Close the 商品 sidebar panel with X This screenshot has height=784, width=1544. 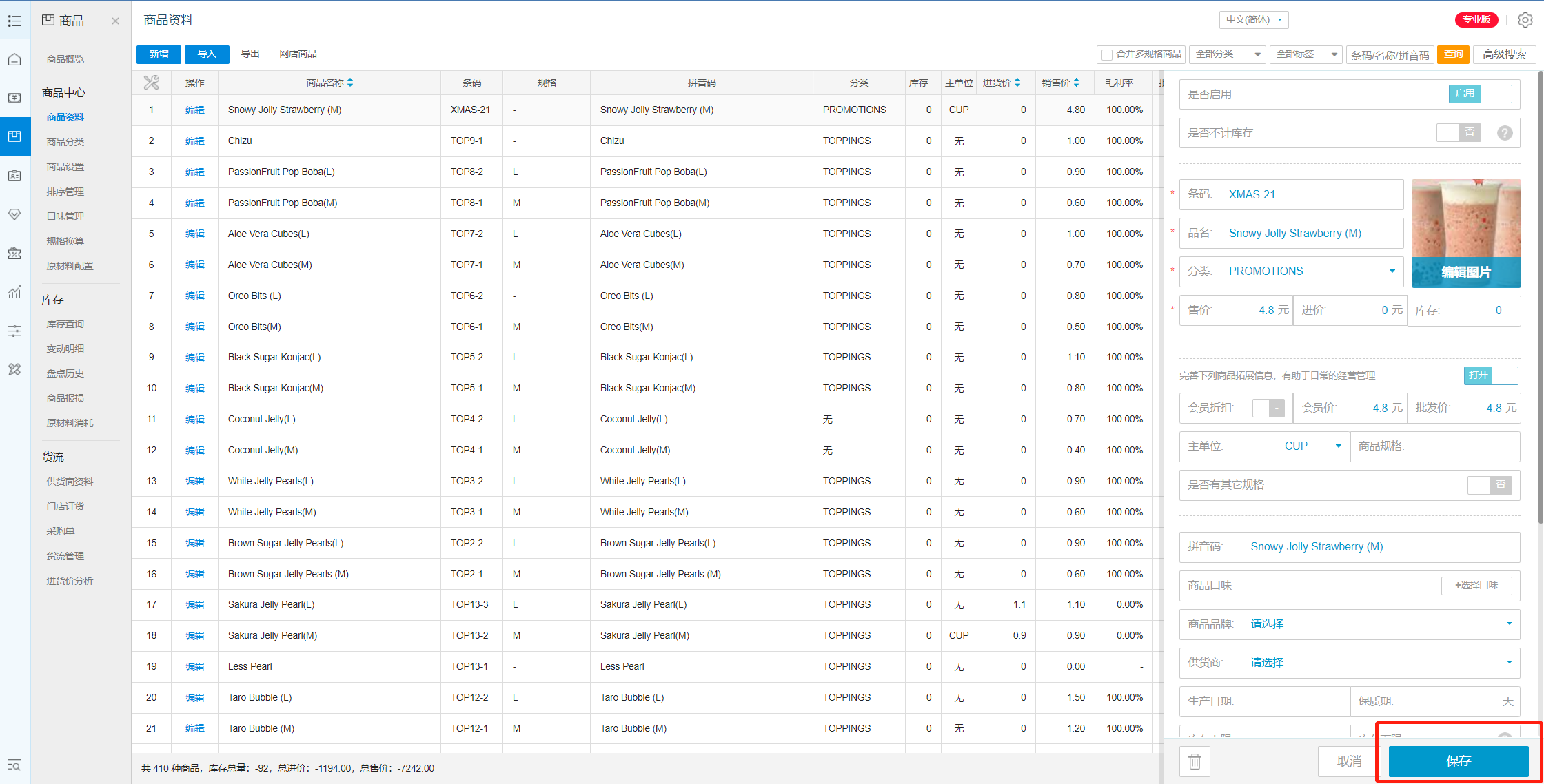coord(115,21)
